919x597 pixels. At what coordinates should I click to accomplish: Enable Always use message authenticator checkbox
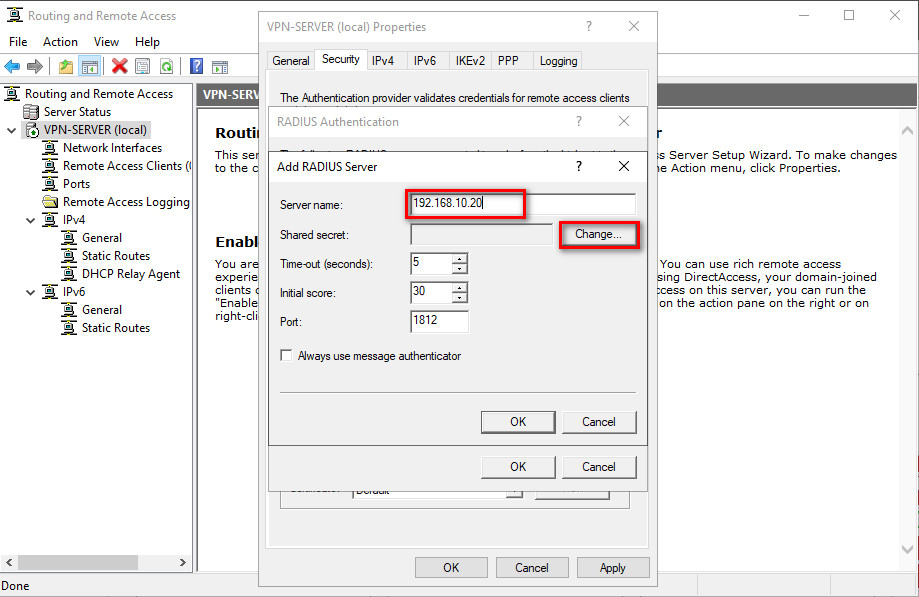click(287, 356)
